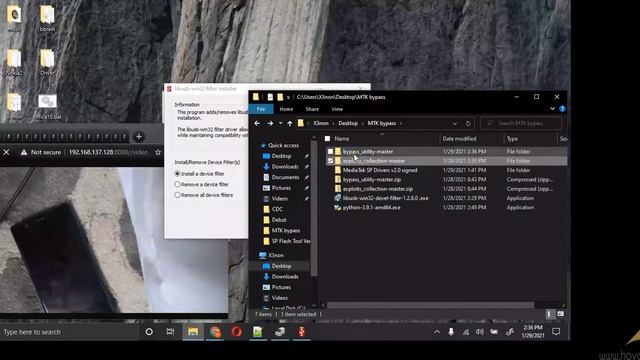640x360 pixels.
Task: Select X3non PC node in navigation pane
Action: pos(276,255)
